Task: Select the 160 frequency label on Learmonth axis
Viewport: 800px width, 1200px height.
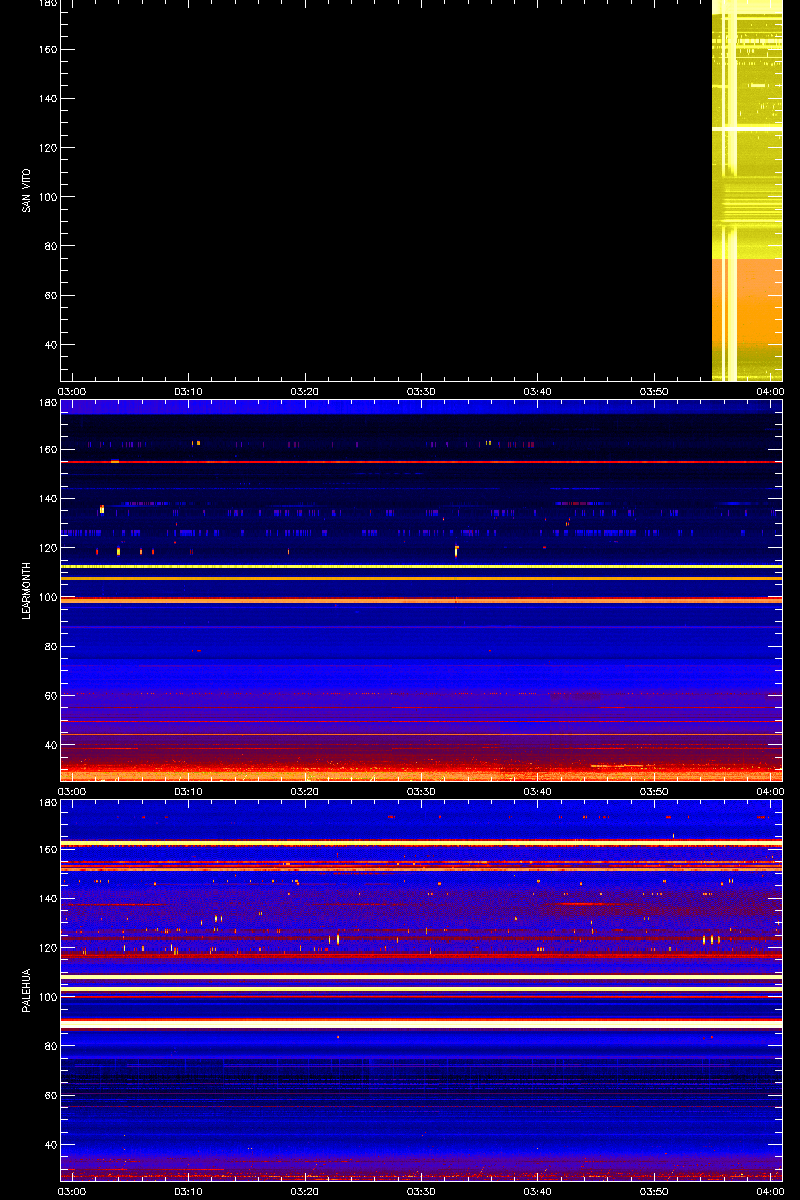Action: [x=46, y=449]
